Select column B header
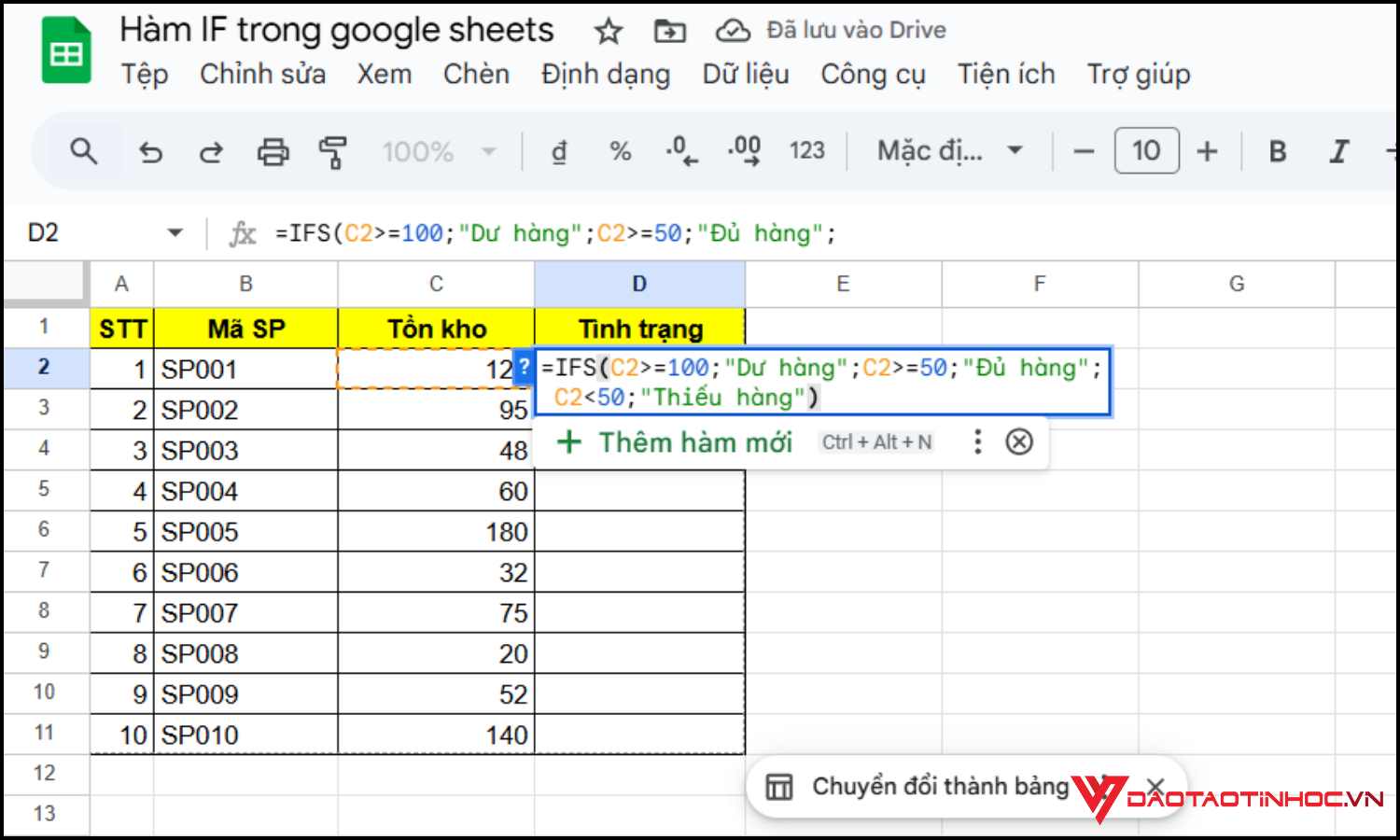Screen dimensions: 1400x840 click(245, 284)
